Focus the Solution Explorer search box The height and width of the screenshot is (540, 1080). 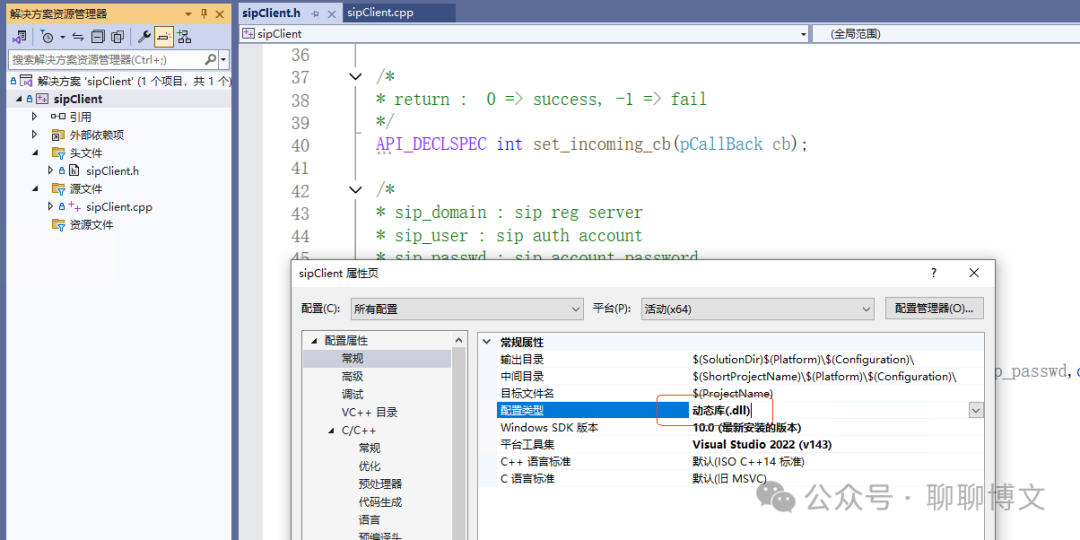107,60
